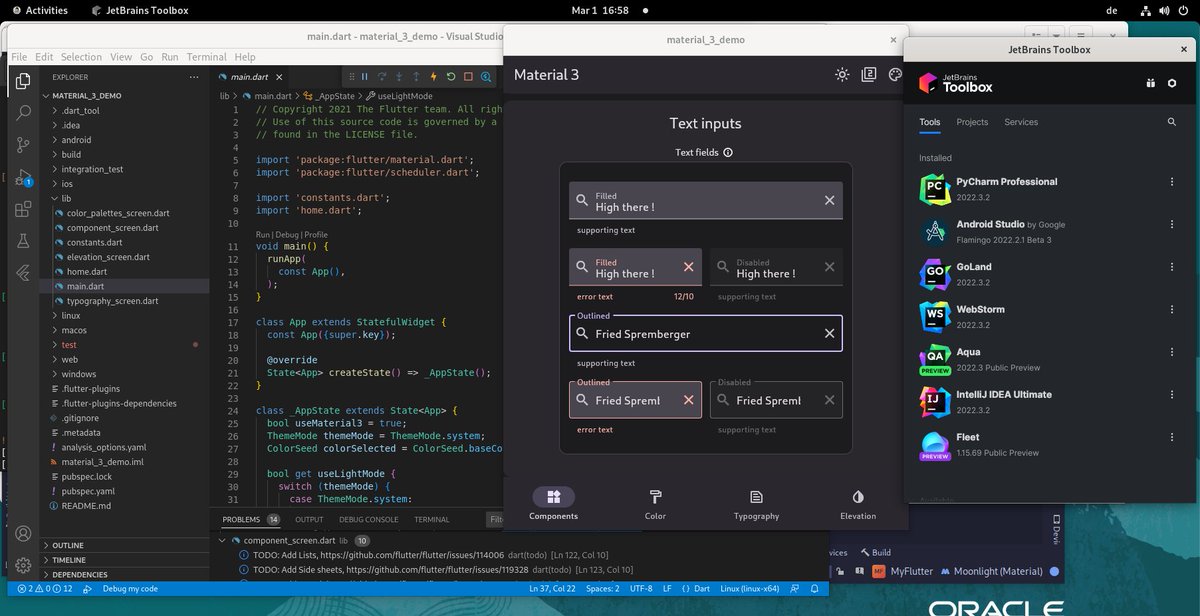Image resolution: width=1200 pixels, height=616 pixels.
Task: Open options menu for PyCharm Professional
Action: click(x=1172, y=182)
